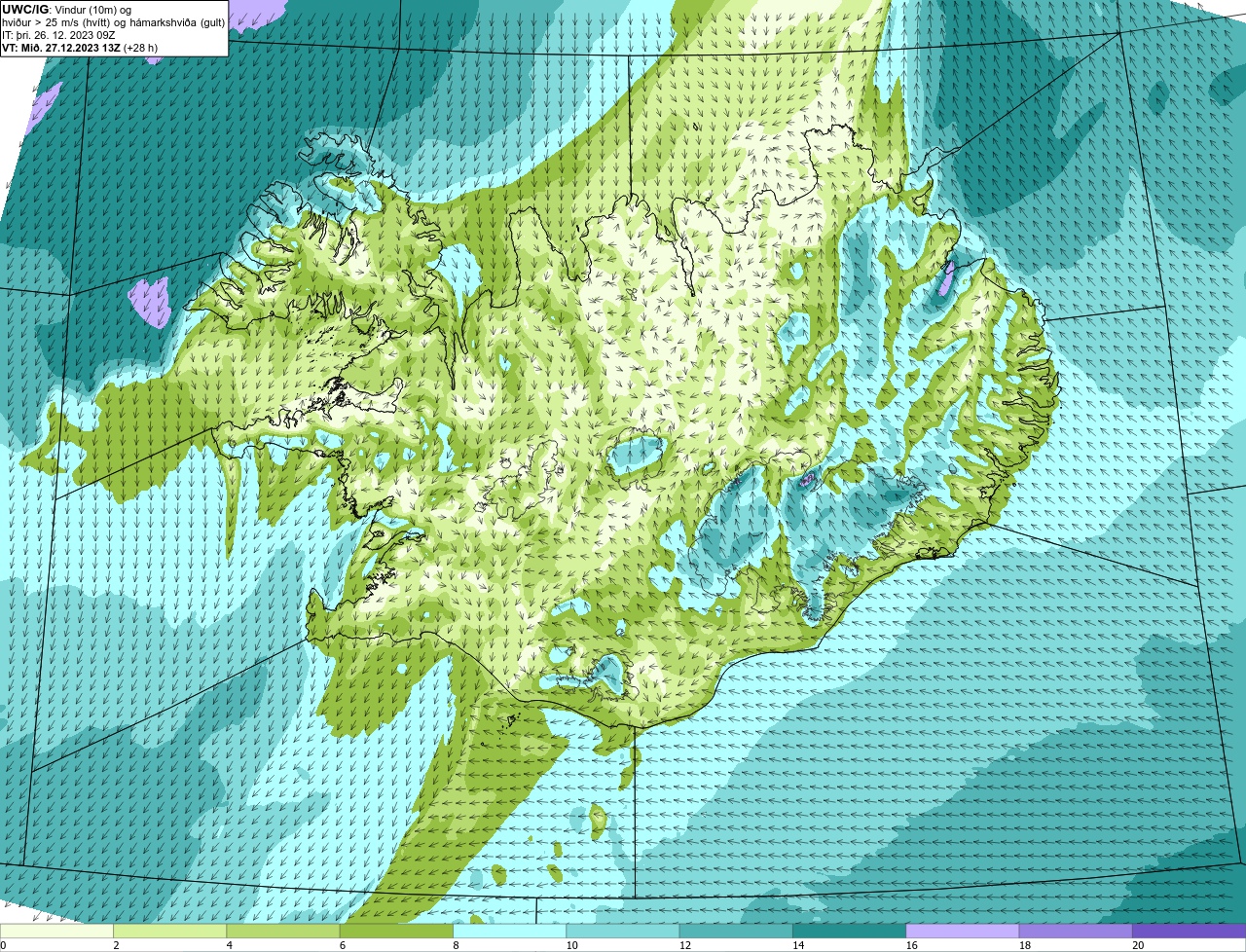Click the legend scale label "2"

116,945
